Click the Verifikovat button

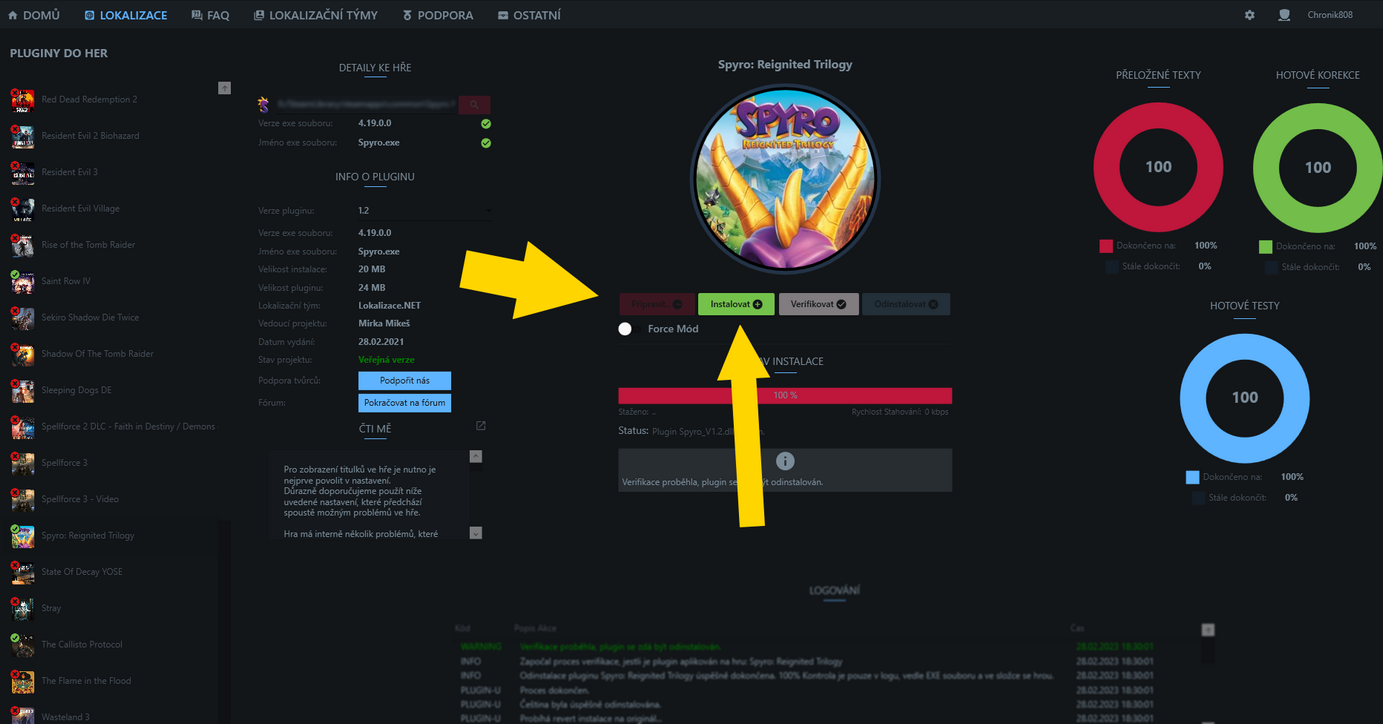coord(819,304)
